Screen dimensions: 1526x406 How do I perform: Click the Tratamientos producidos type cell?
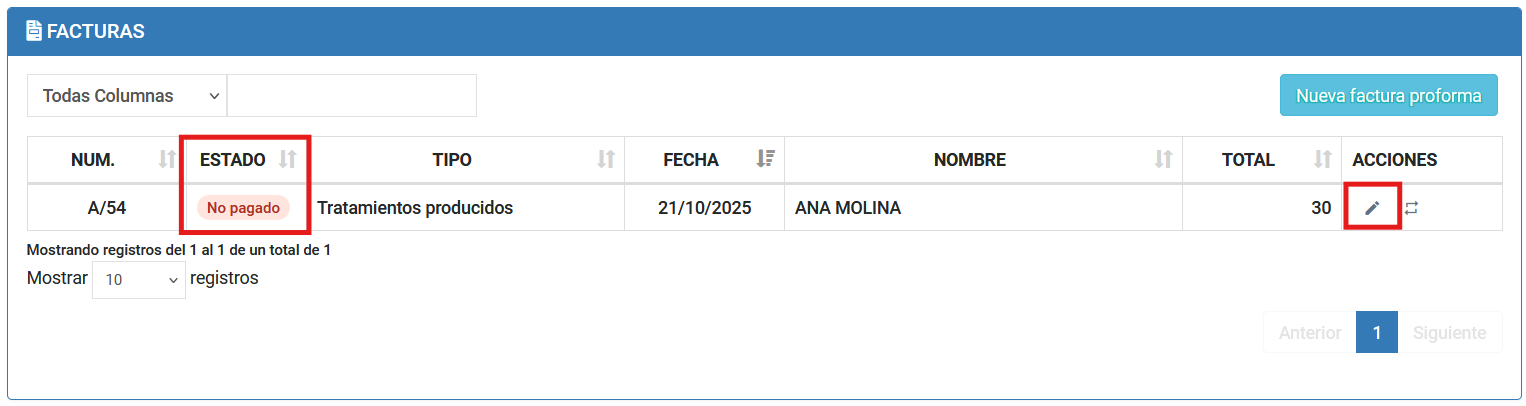(x=415, y=208)
